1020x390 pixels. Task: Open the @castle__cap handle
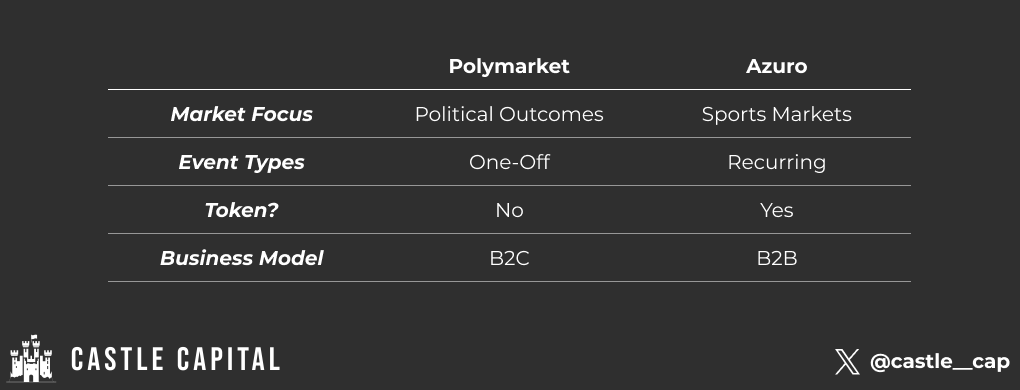[x=939, y=362]
